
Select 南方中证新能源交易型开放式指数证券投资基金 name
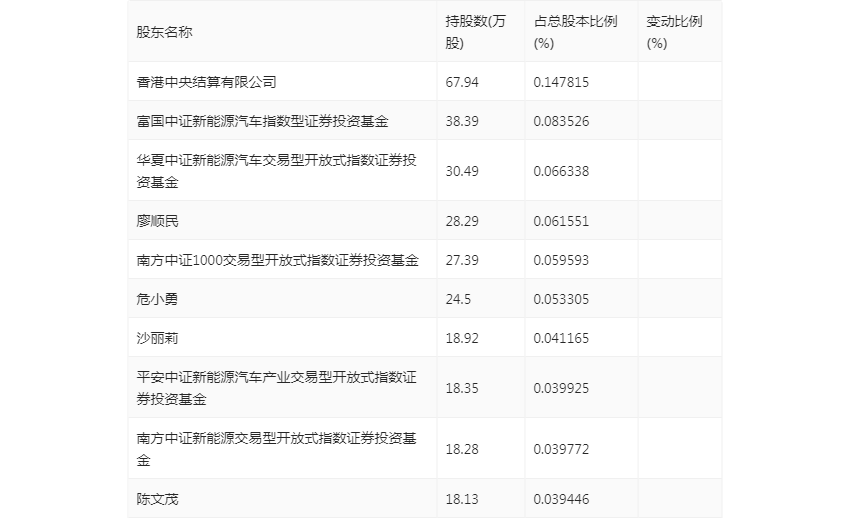[276, 449]
